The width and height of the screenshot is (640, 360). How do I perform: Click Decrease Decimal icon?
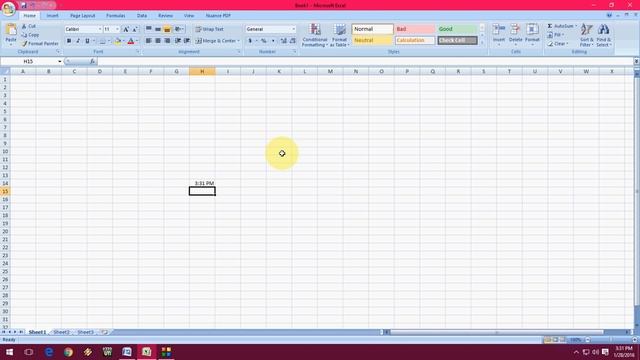click(x=293, y=41)
